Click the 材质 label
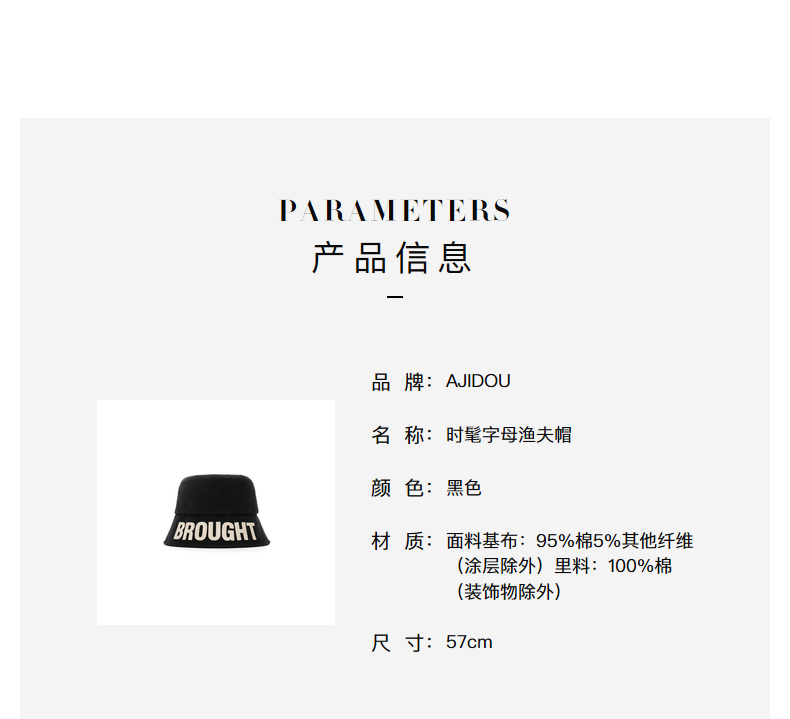790x719 pixels. point(402,541)
